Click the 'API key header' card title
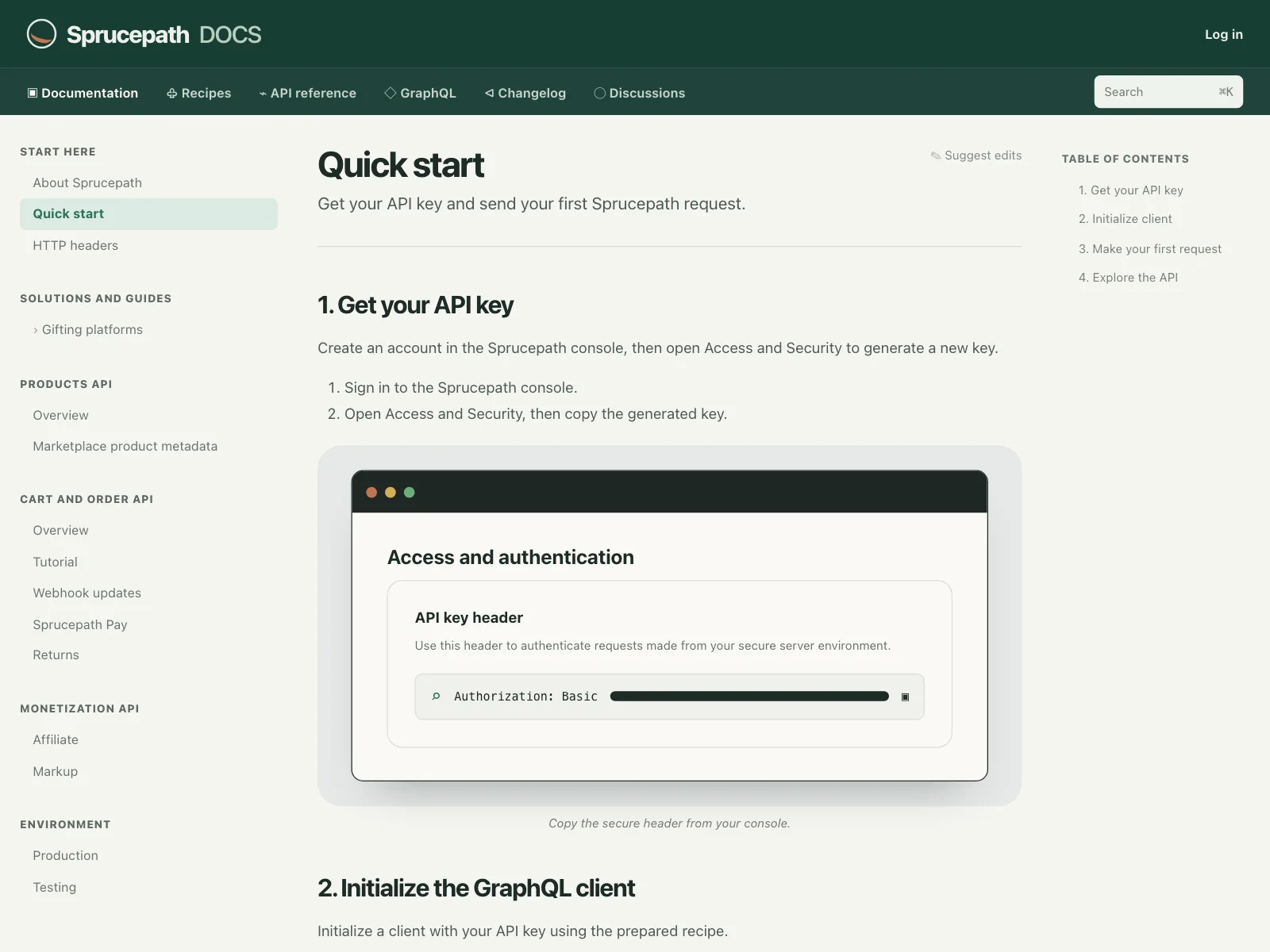 pos(469,617)
